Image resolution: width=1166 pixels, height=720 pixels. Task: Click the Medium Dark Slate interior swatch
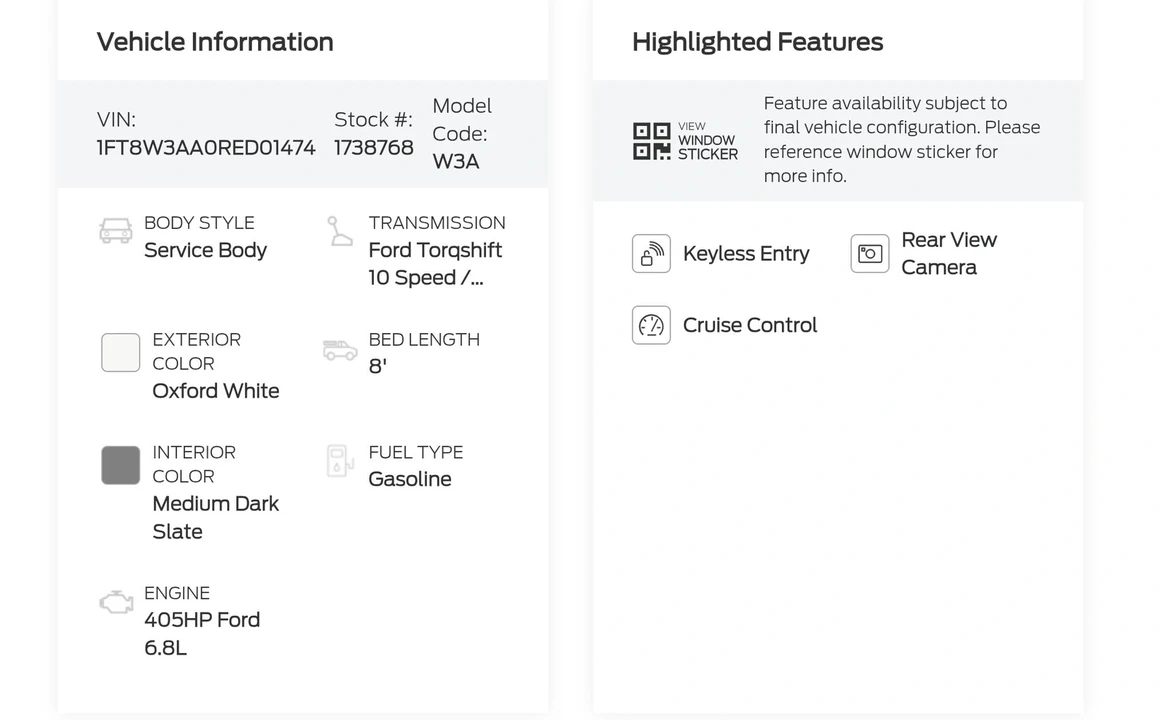(120, 466)
